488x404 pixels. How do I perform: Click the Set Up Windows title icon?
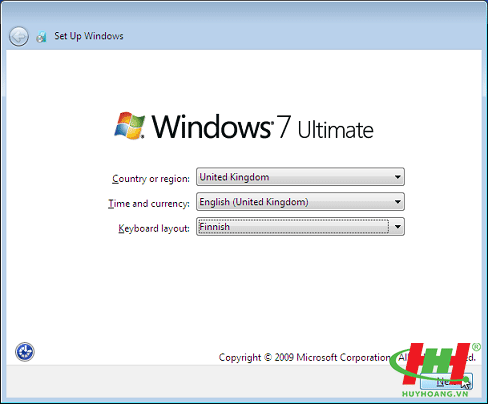41,36
